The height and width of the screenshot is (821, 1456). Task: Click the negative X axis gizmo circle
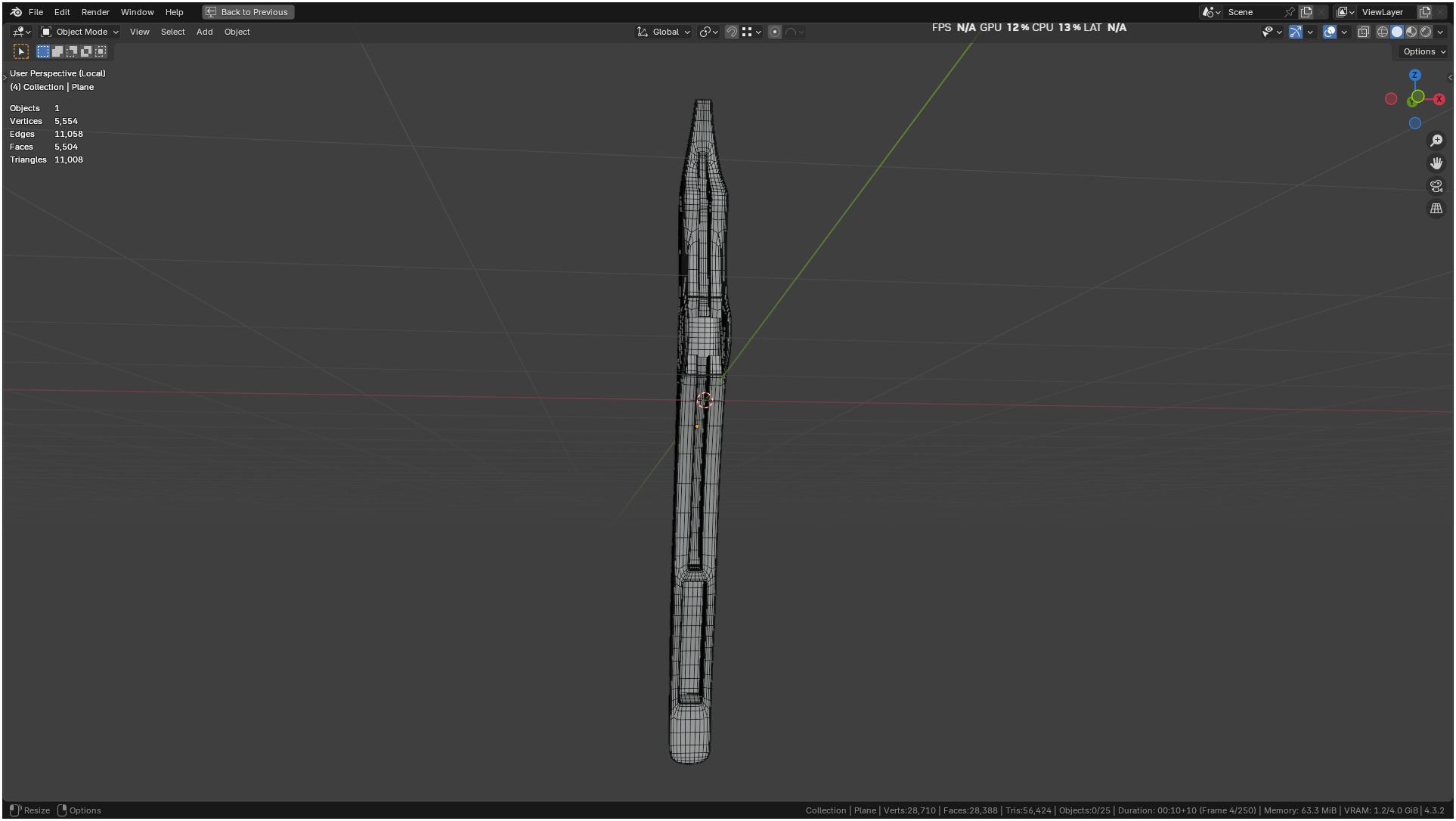(x=1391, y=99)
